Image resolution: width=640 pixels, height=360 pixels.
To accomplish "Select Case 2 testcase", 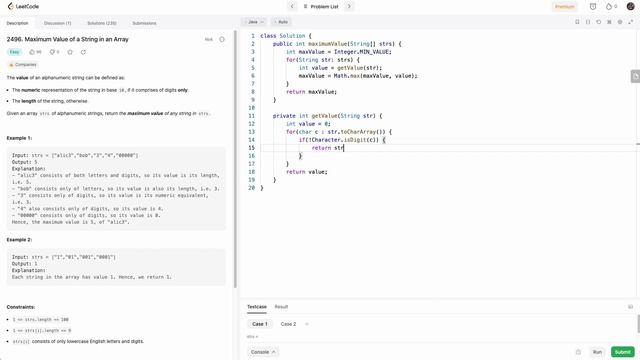I will (288, 324).
